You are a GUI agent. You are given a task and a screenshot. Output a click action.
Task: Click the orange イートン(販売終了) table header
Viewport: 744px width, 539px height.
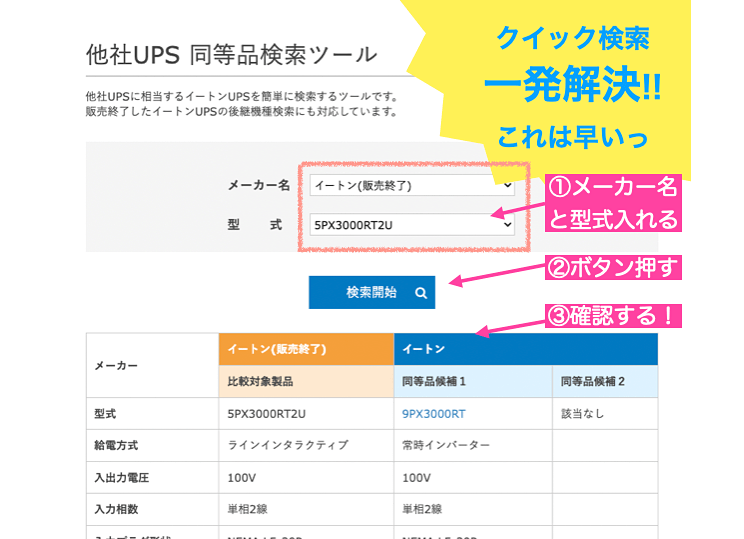point(307,349)
